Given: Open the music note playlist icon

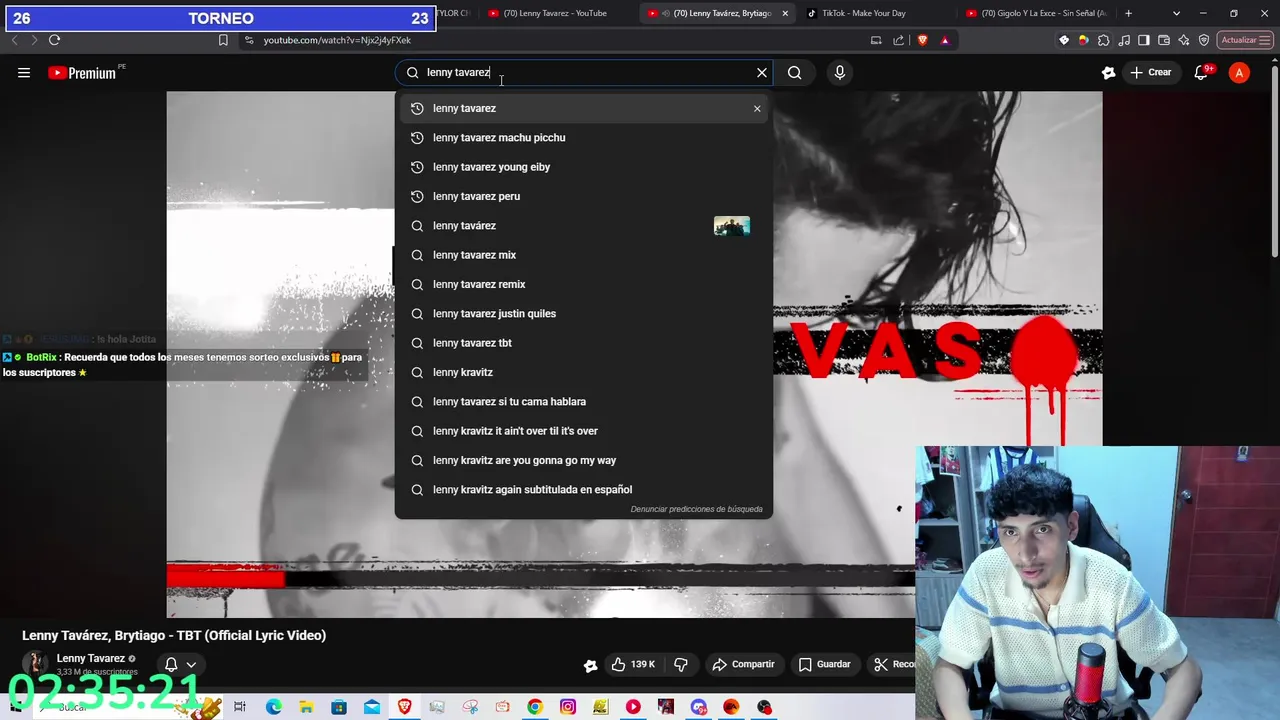Looking at the screenshot, I should click(x=1124, y=40).
